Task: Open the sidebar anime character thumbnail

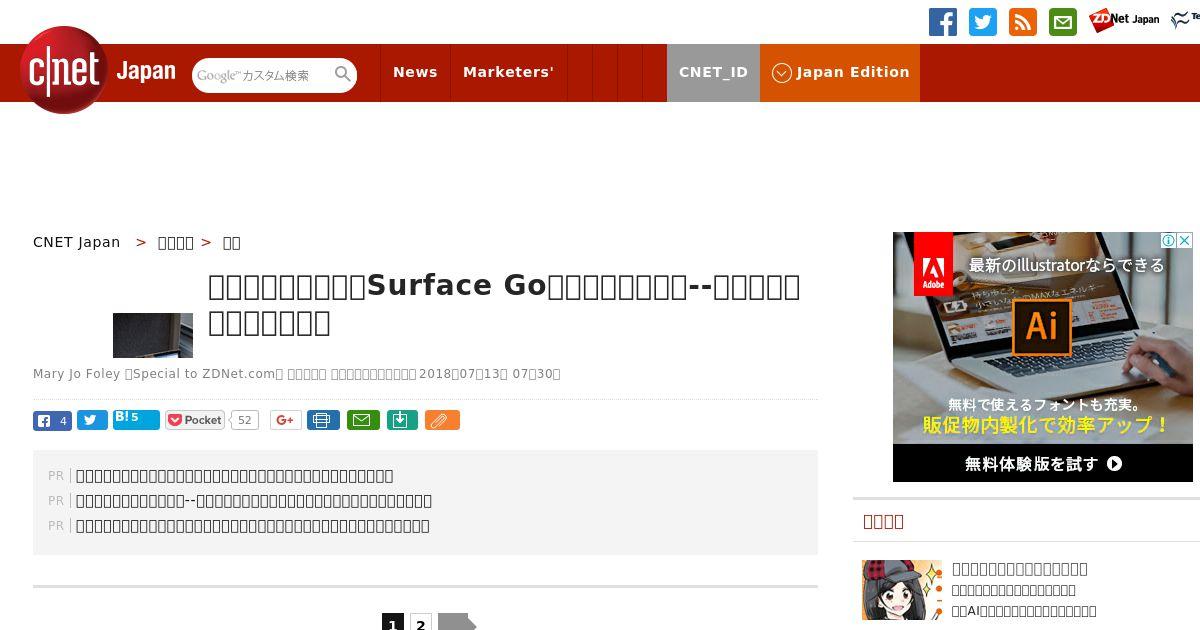Action: 902,590
